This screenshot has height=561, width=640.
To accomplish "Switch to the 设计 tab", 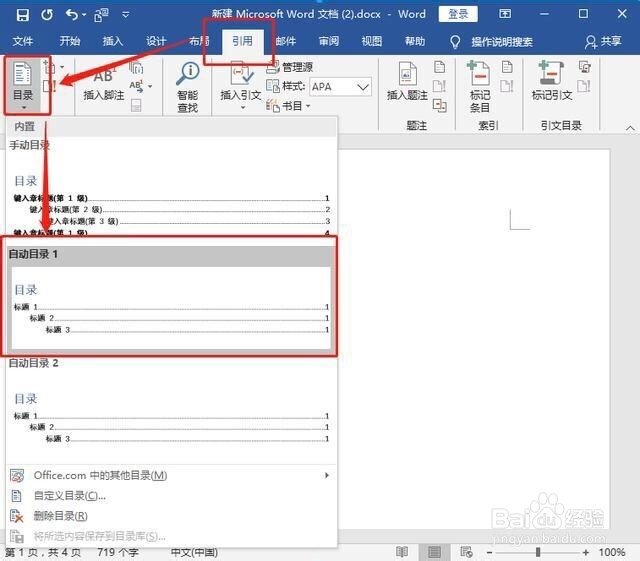I will 156,41.
